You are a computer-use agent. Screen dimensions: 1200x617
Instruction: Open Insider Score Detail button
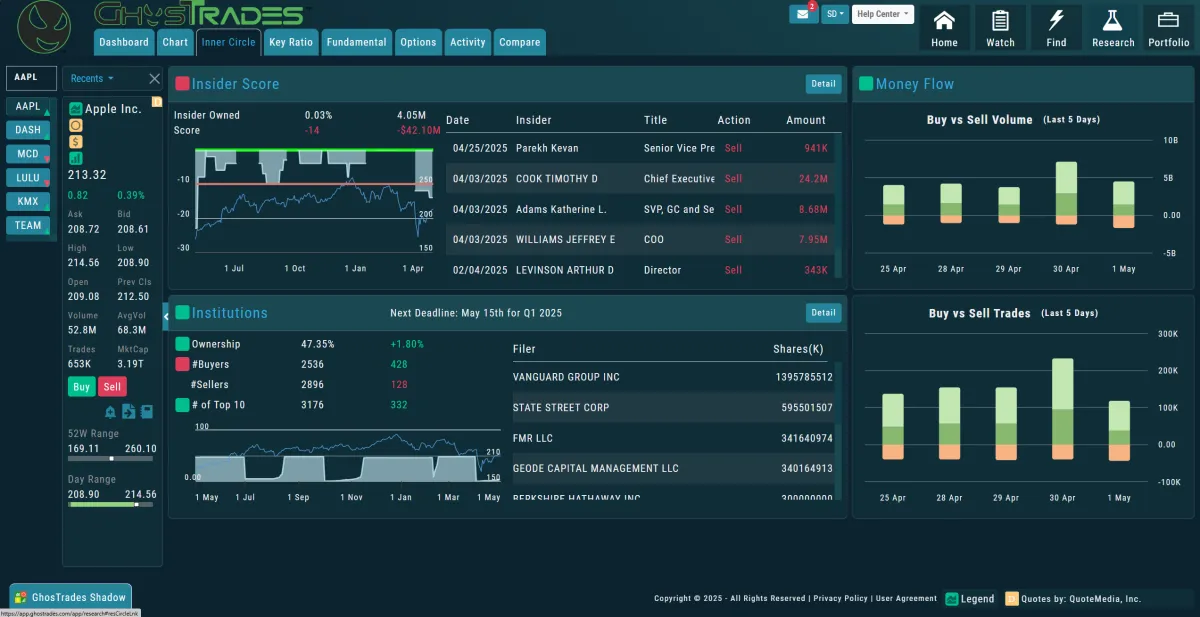823,84
